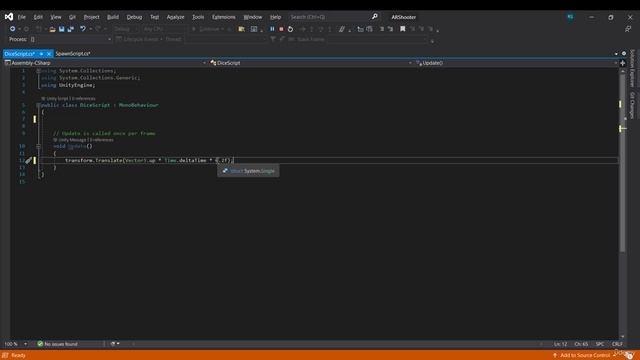Image resolution: width=640 pixels, height=360 pixels.
Task: Click the bookmark toolbar icon
Action: (x=402, y=29)
